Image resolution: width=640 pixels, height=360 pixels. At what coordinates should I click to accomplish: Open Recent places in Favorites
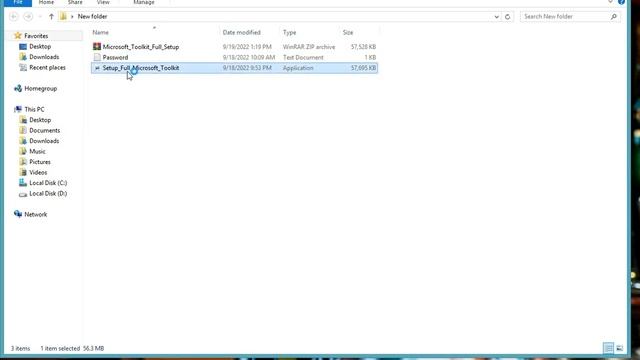click(47, 68)
